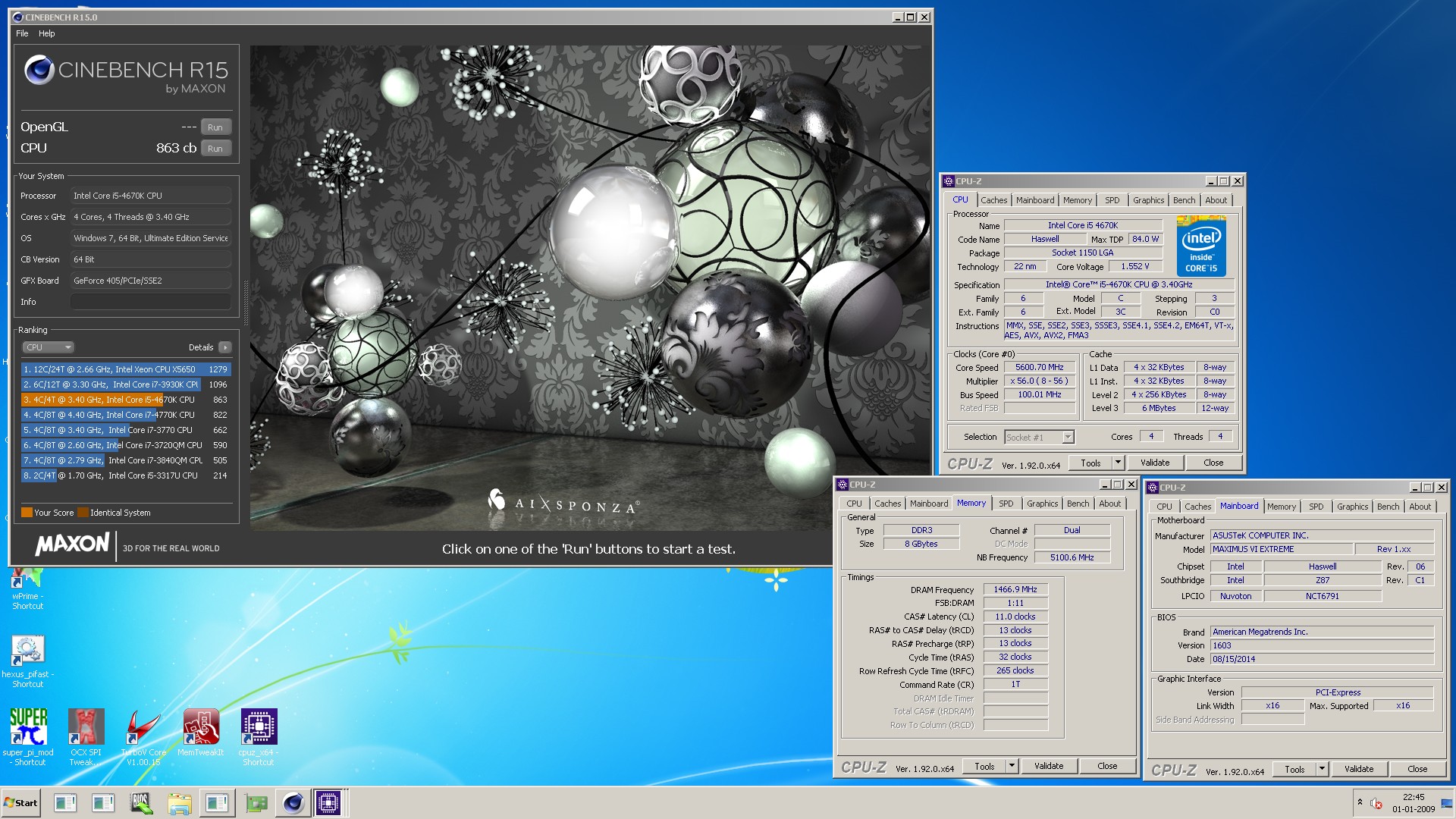Open TurboV Core V1.00.15 shortcut
The height and width of the screenshot is (819, 1456).
pos(143,736)
